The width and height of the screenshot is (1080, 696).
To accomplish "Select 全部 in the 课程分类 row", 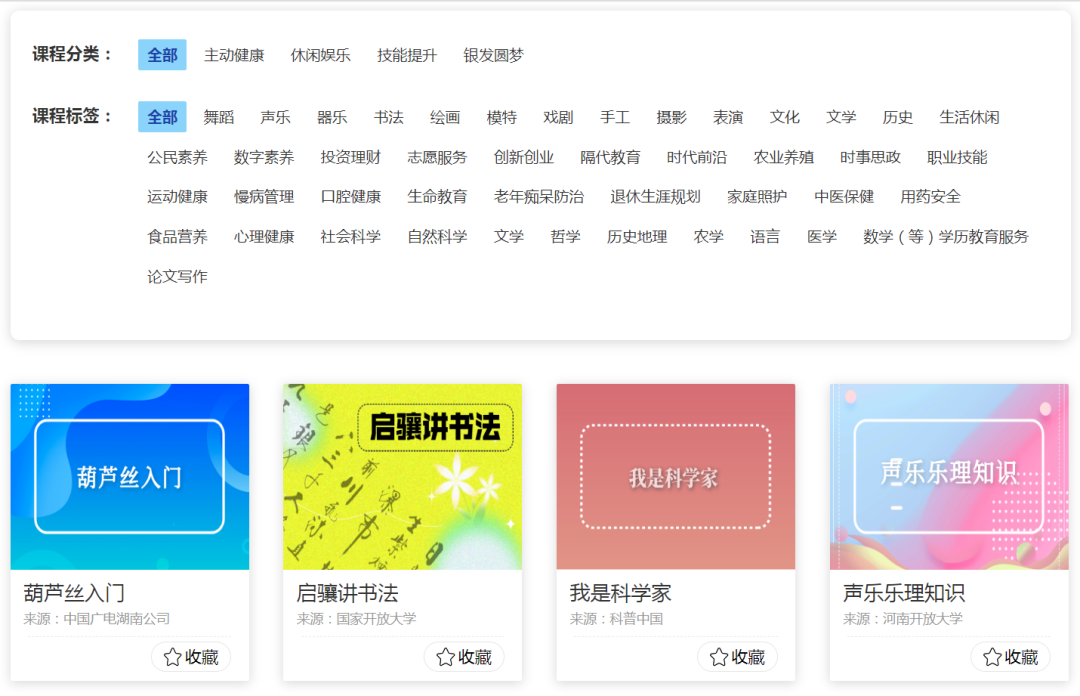I will (x=162, y=55).
